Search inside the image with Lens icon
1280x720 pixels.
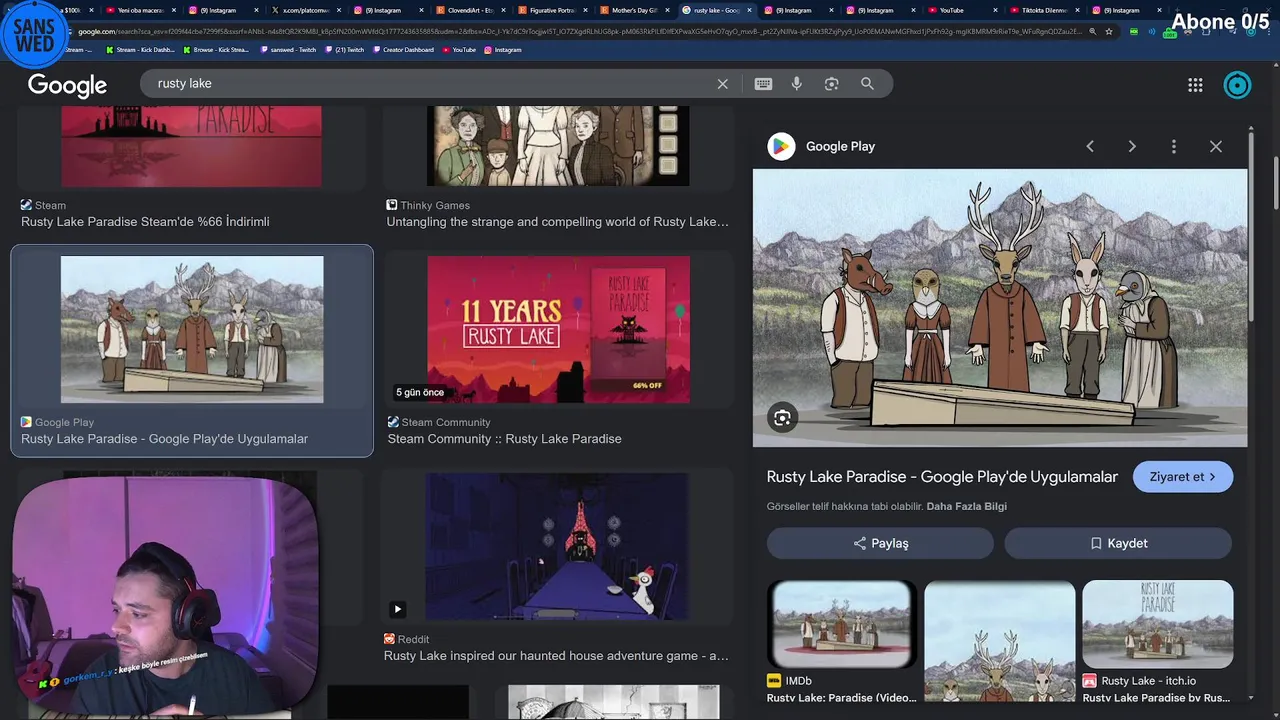click(782, 418)
